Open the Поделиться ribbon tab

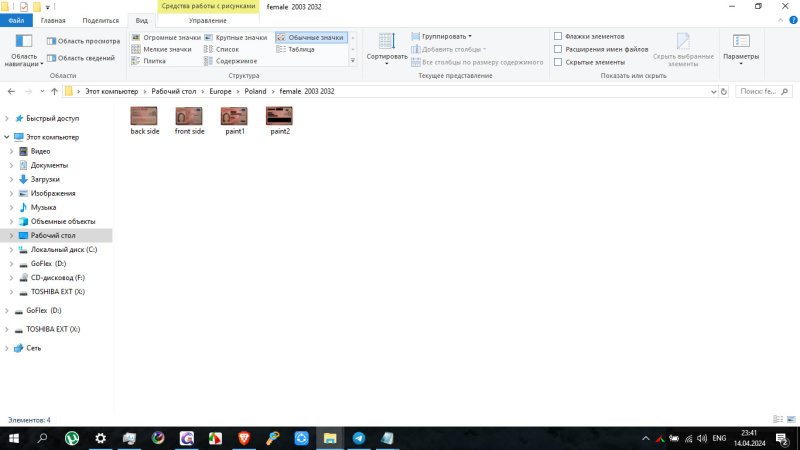pyautogui.click(x=99, y=20)
